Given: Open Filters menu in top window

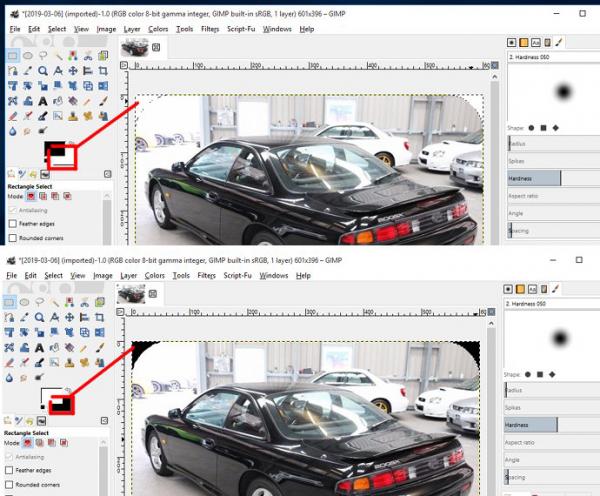Looking at the screenshot, I should [210, 29].
